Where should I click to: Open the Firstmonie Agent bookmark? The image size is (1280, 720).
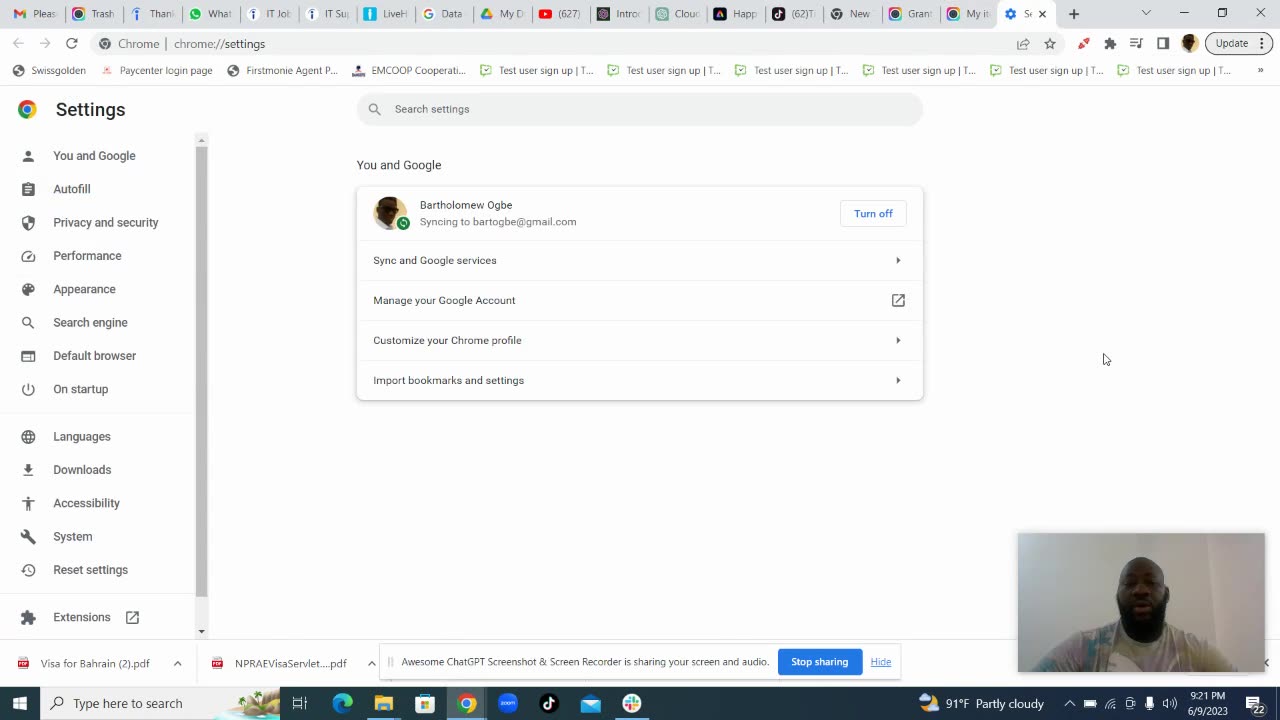click(x=282, y=71)
